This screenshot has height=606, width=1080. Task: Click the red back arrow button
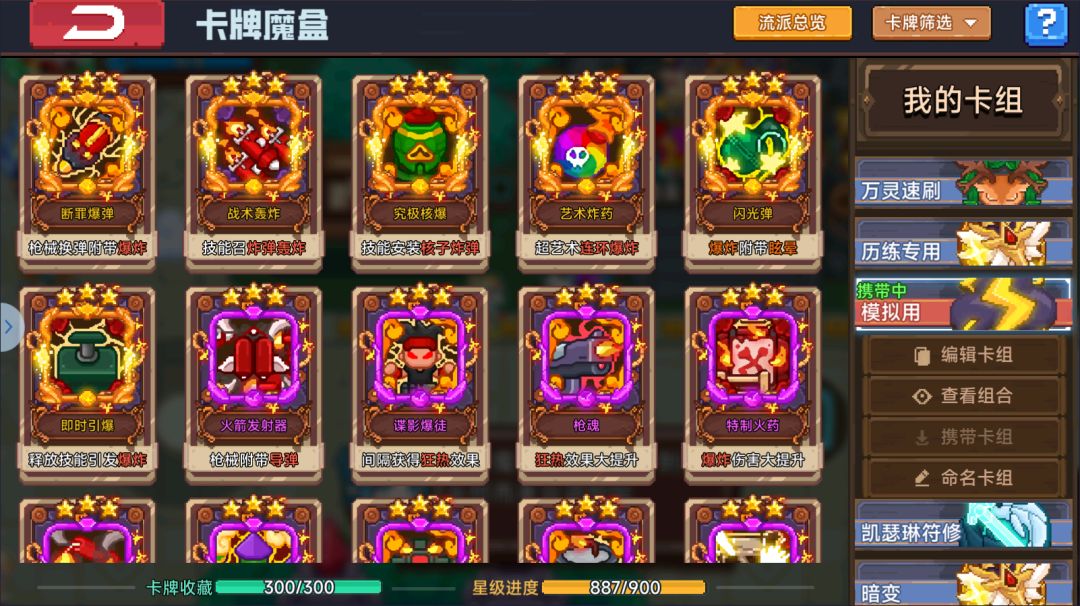pos(96,23)
